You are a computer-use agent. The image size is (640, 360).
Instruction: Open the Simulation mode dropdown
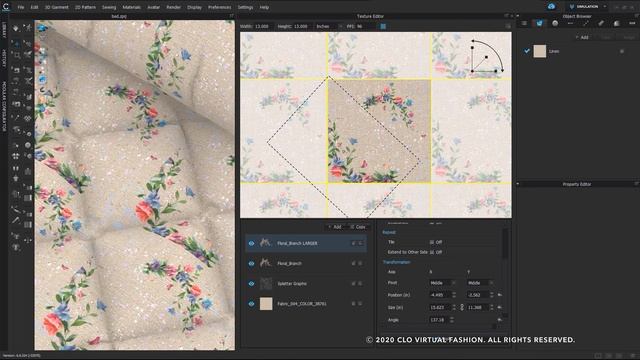point(587,7)
